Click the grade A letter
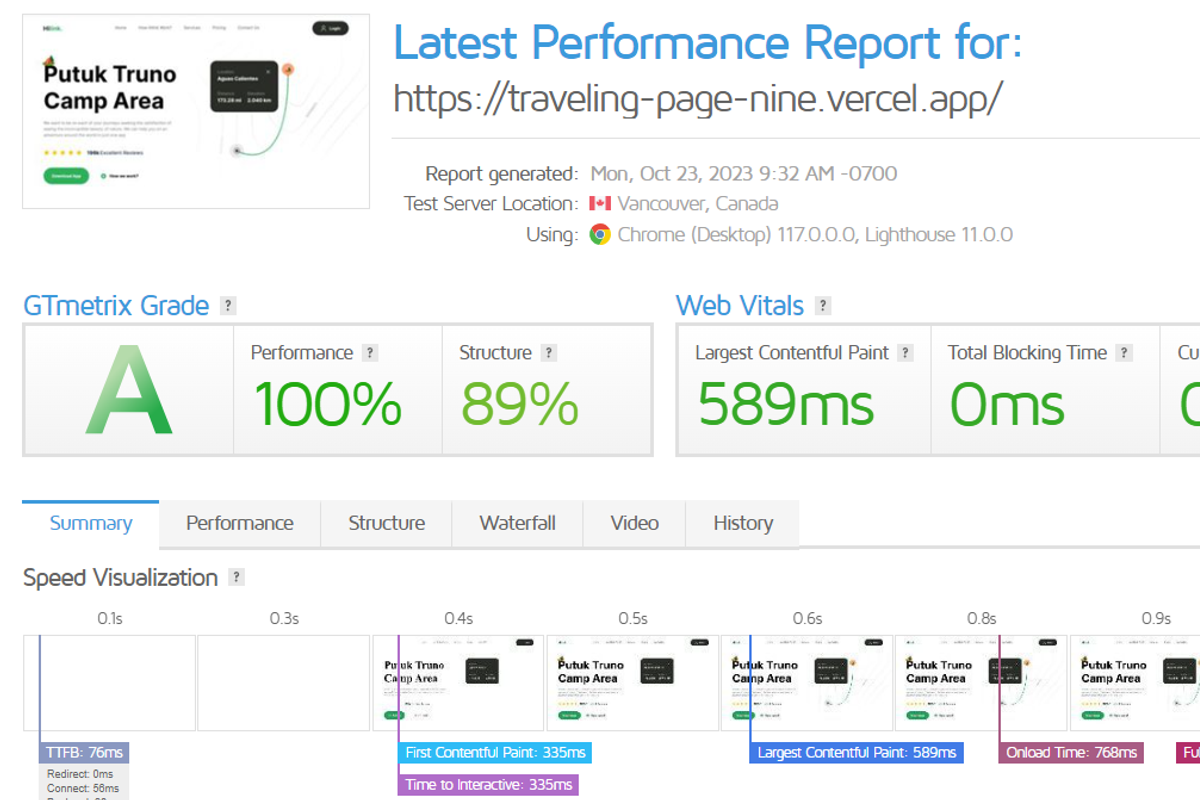 128,389
